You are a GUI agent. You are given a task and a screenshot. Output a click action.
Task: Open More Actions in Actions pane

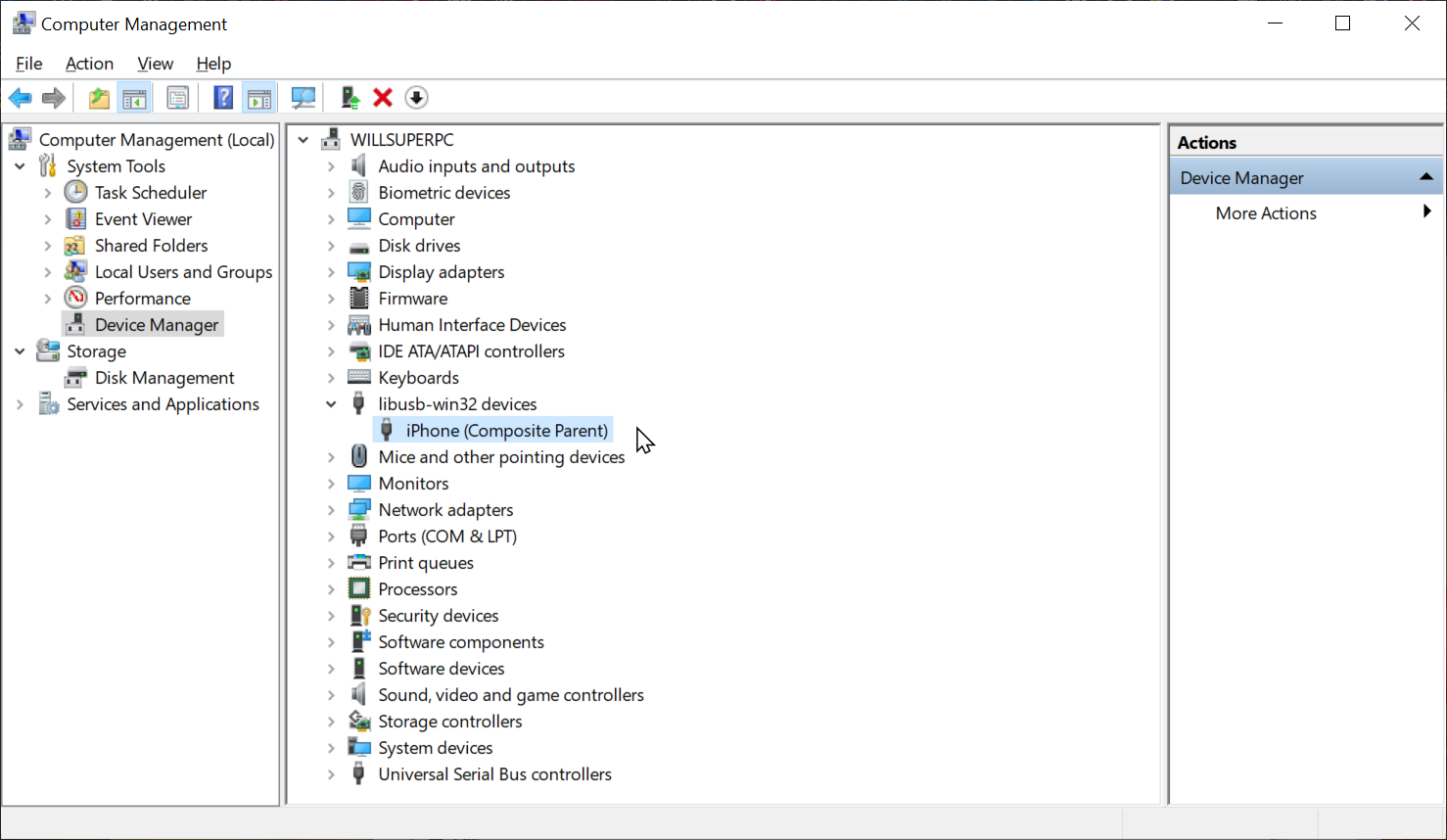[x=1266, y=213]
